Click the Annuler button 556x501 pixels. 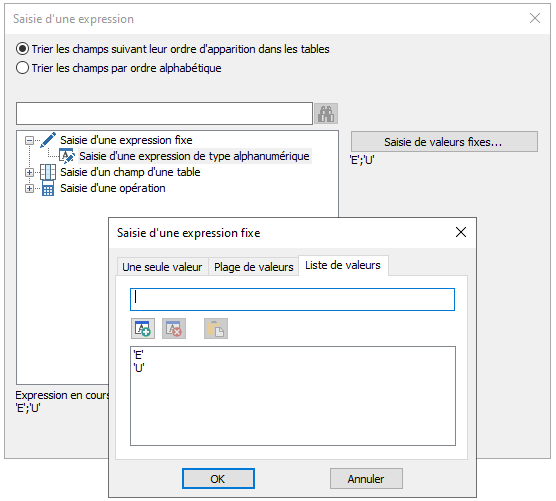366,479
